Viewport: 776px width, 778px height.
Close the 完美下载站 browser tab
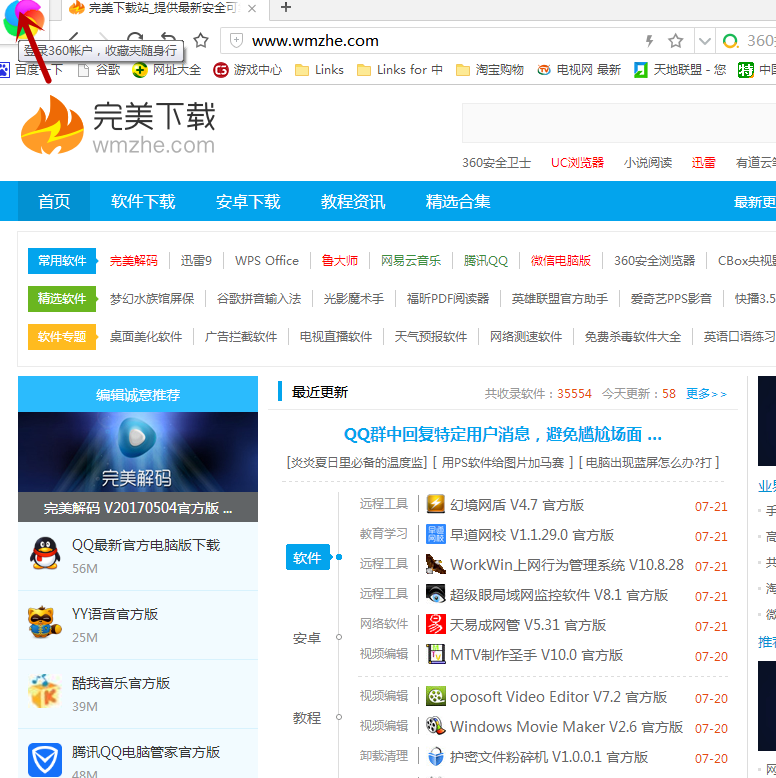click(x=252, y=8)
